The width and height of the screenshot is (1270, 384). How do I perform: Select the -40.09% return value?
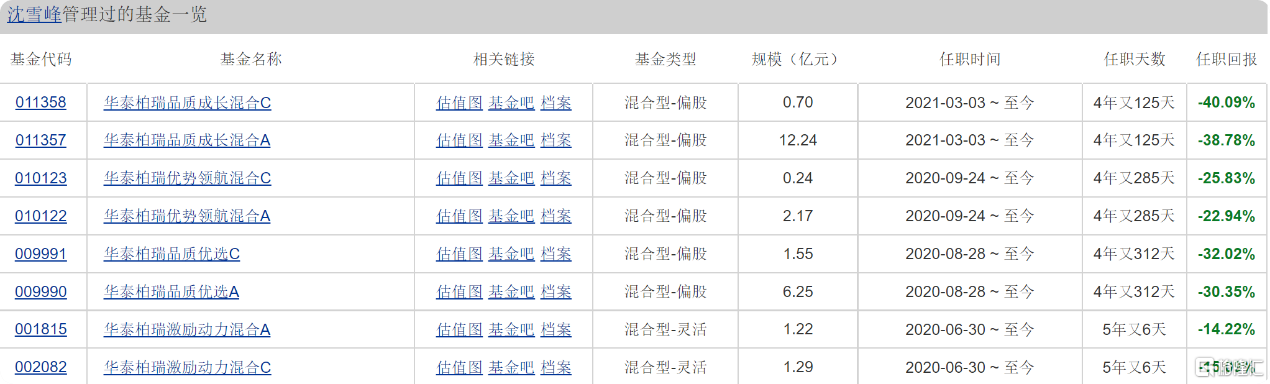1226,102
